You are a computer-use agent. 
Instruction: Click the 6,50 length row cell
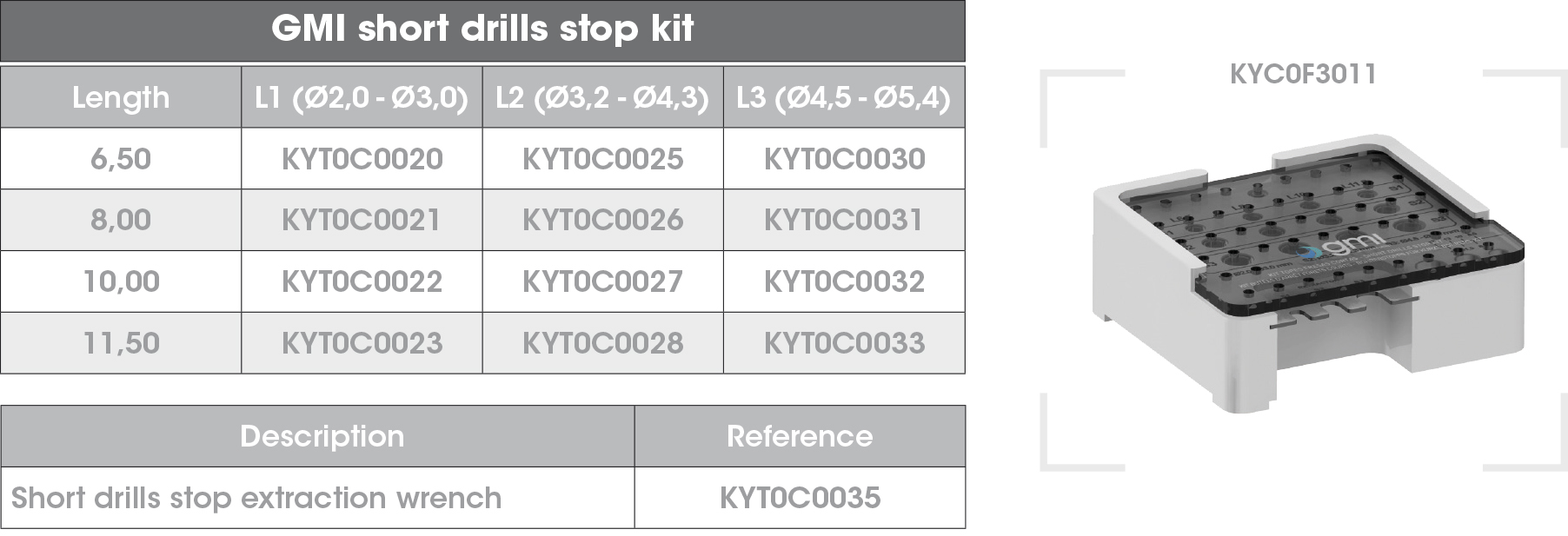point(121,159)
